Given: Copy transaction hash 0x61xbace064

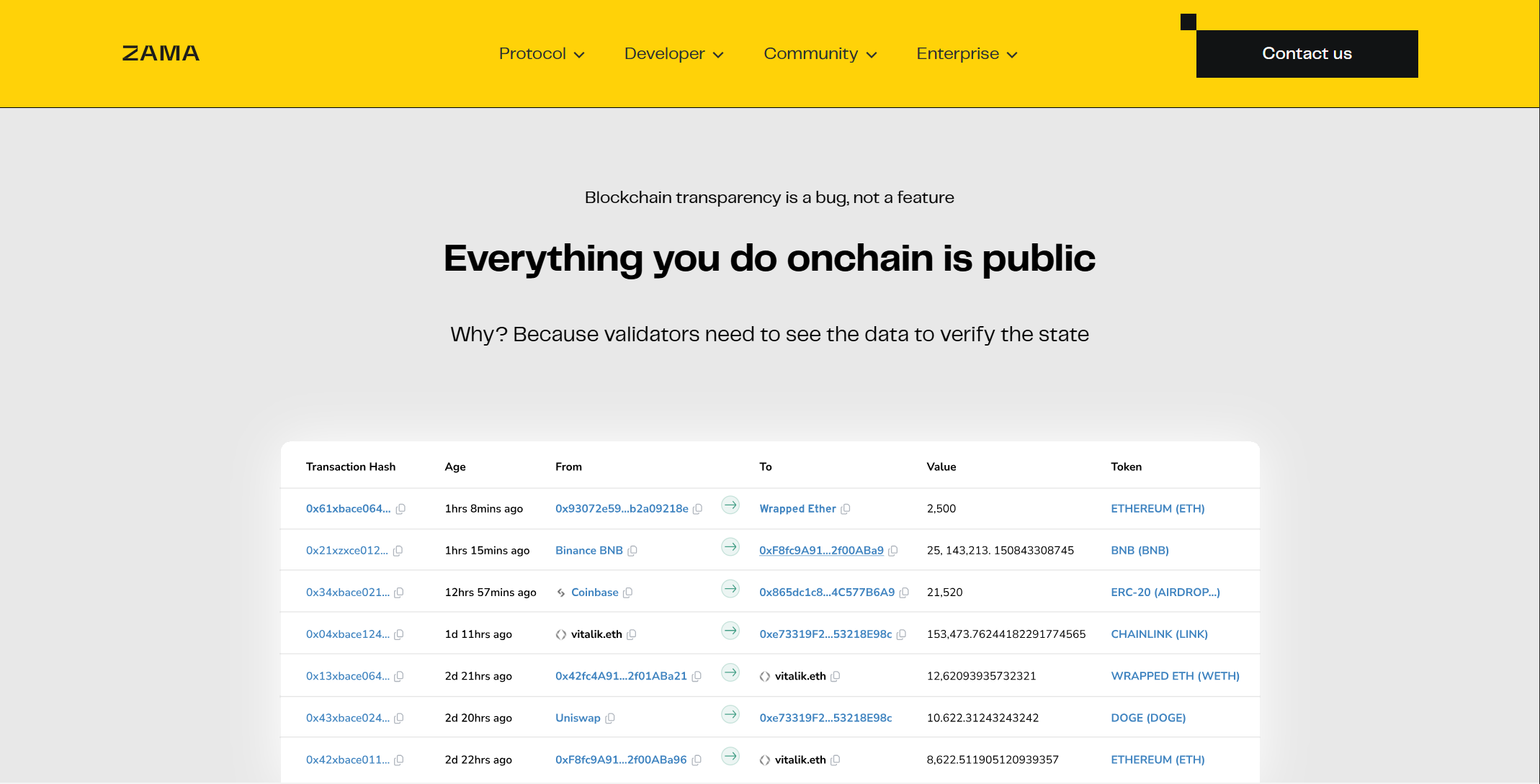Looking at the screenshot, I should [401, 509].
